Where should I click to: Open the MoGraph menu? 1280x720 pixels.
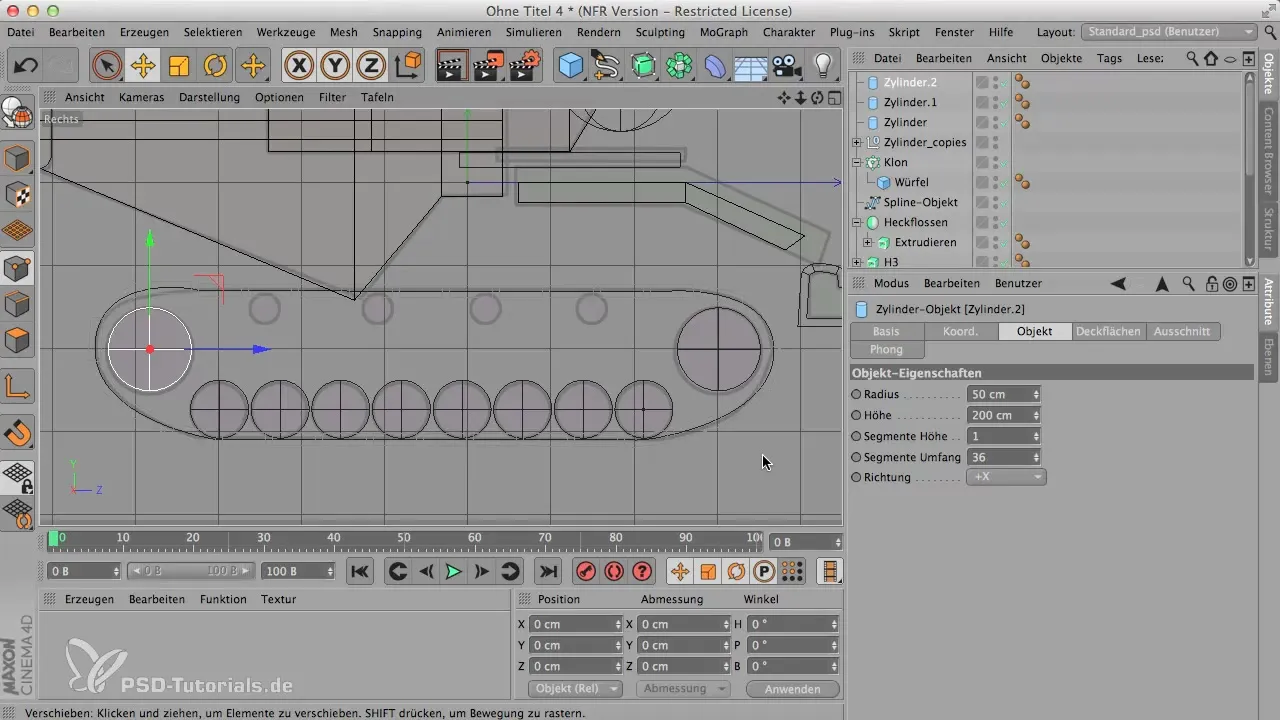tap(723, 32)
